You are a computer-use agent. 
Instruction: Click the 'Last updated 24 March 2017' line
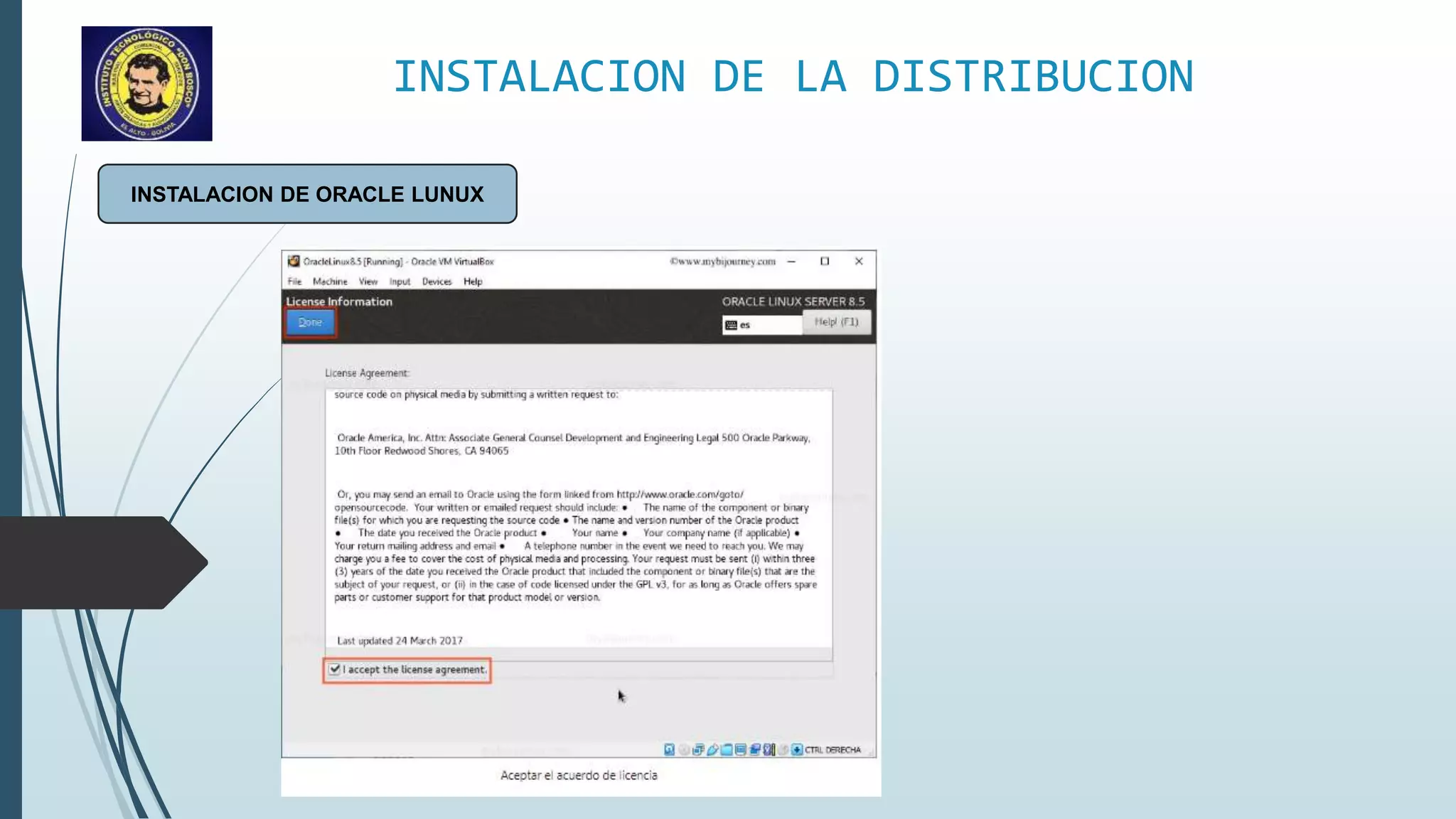click(400, 641)
